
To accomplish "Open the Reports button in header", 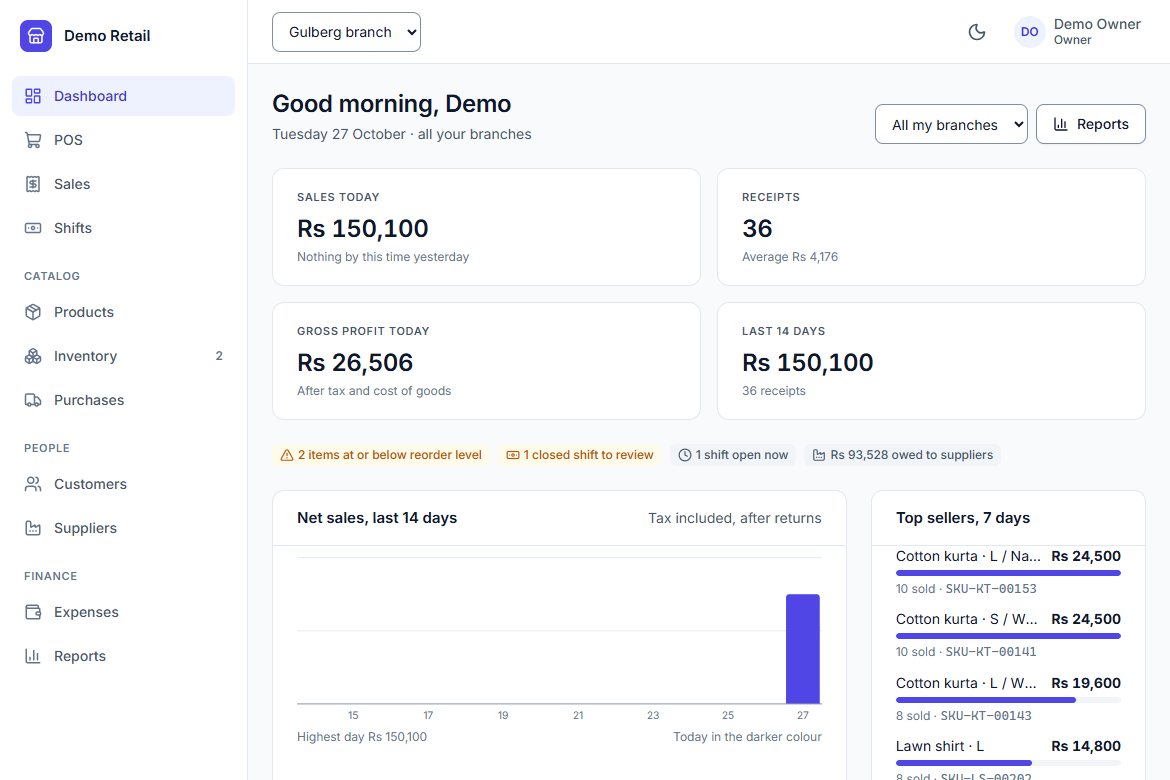I will point(1090,125).
